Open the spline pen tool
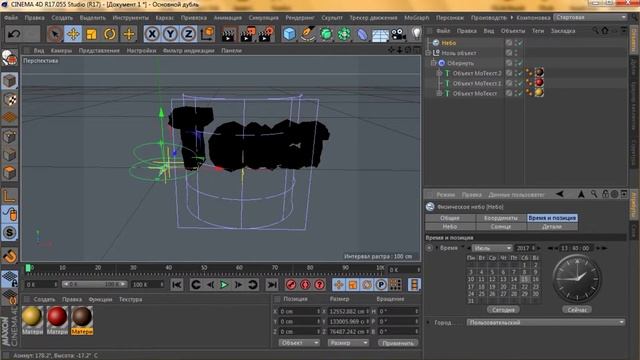This screenshot has width=640, height=360. pyautogui.click(x=307, y=34)
